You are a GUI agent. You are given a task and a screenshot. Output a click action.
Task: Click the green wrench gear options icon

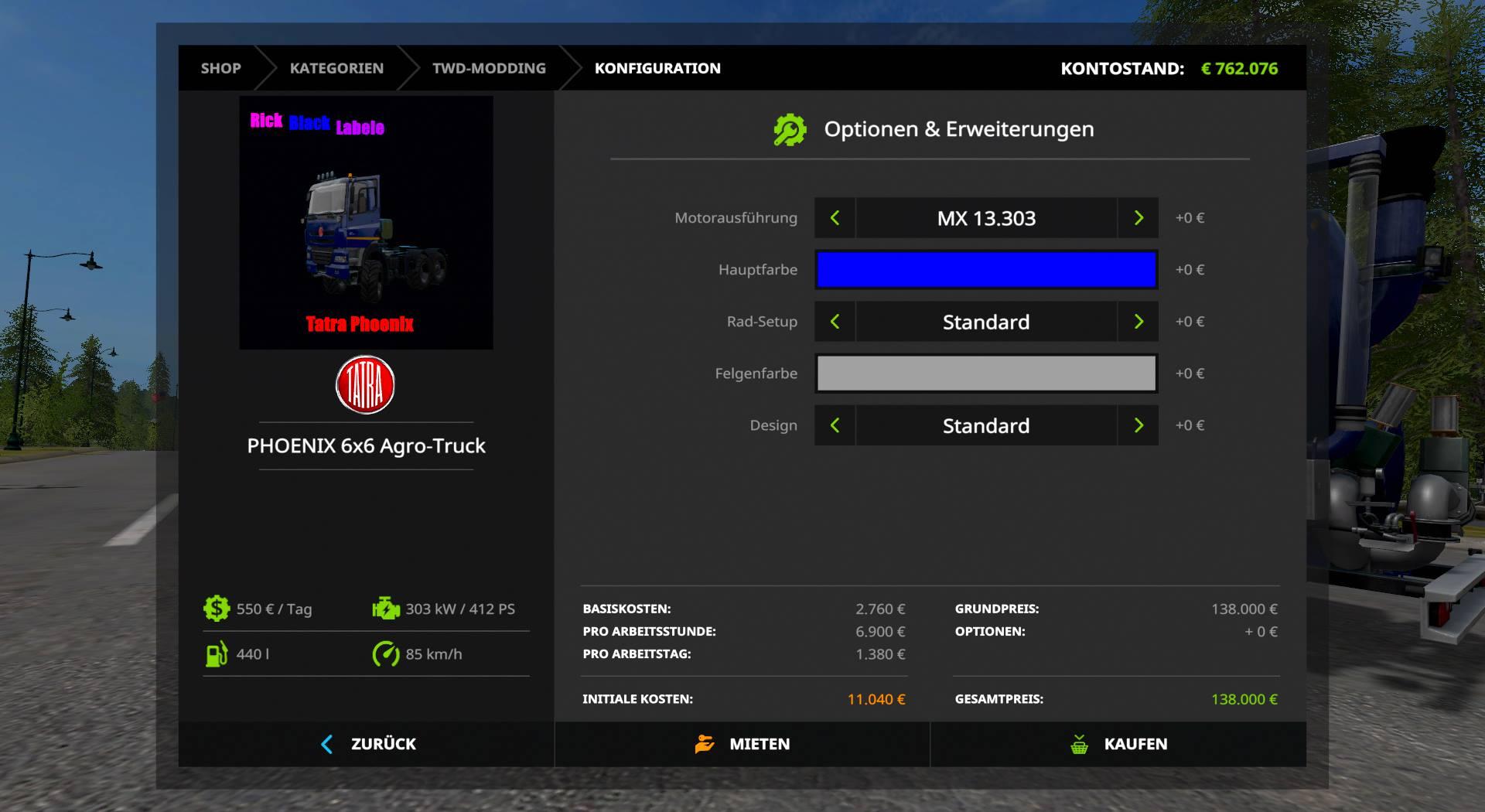(x=790, y=130)
